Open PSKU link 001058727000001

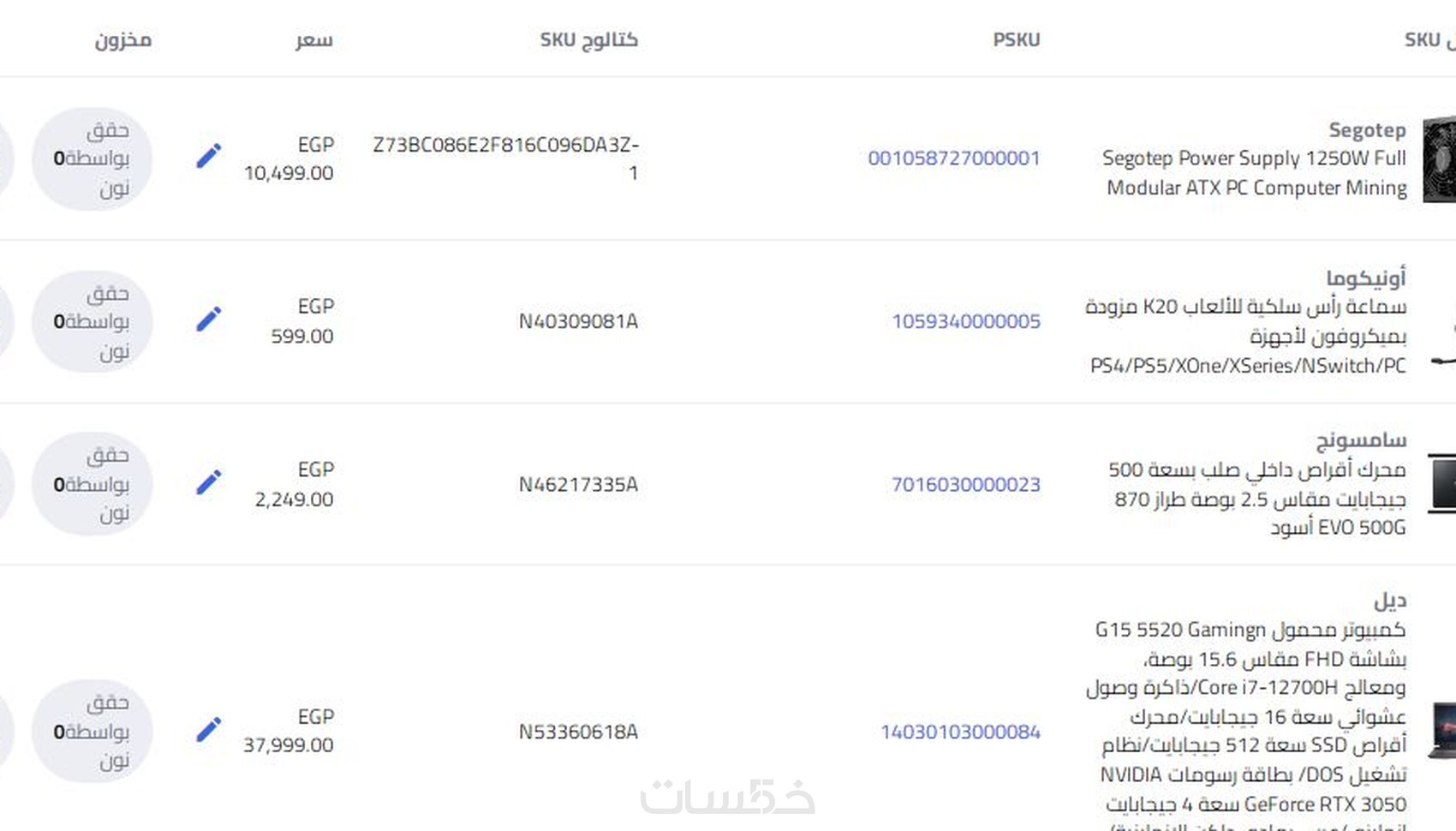click(953, 158)
